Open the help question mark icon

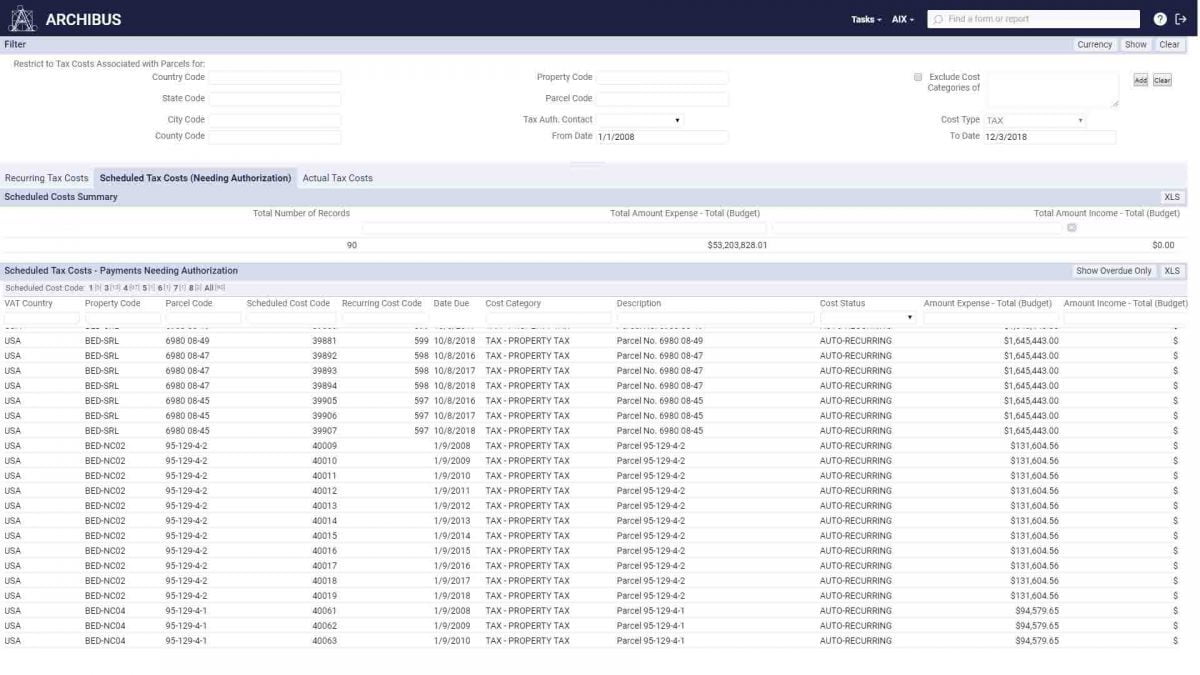pyautogui.click(x=1160, y=18)
